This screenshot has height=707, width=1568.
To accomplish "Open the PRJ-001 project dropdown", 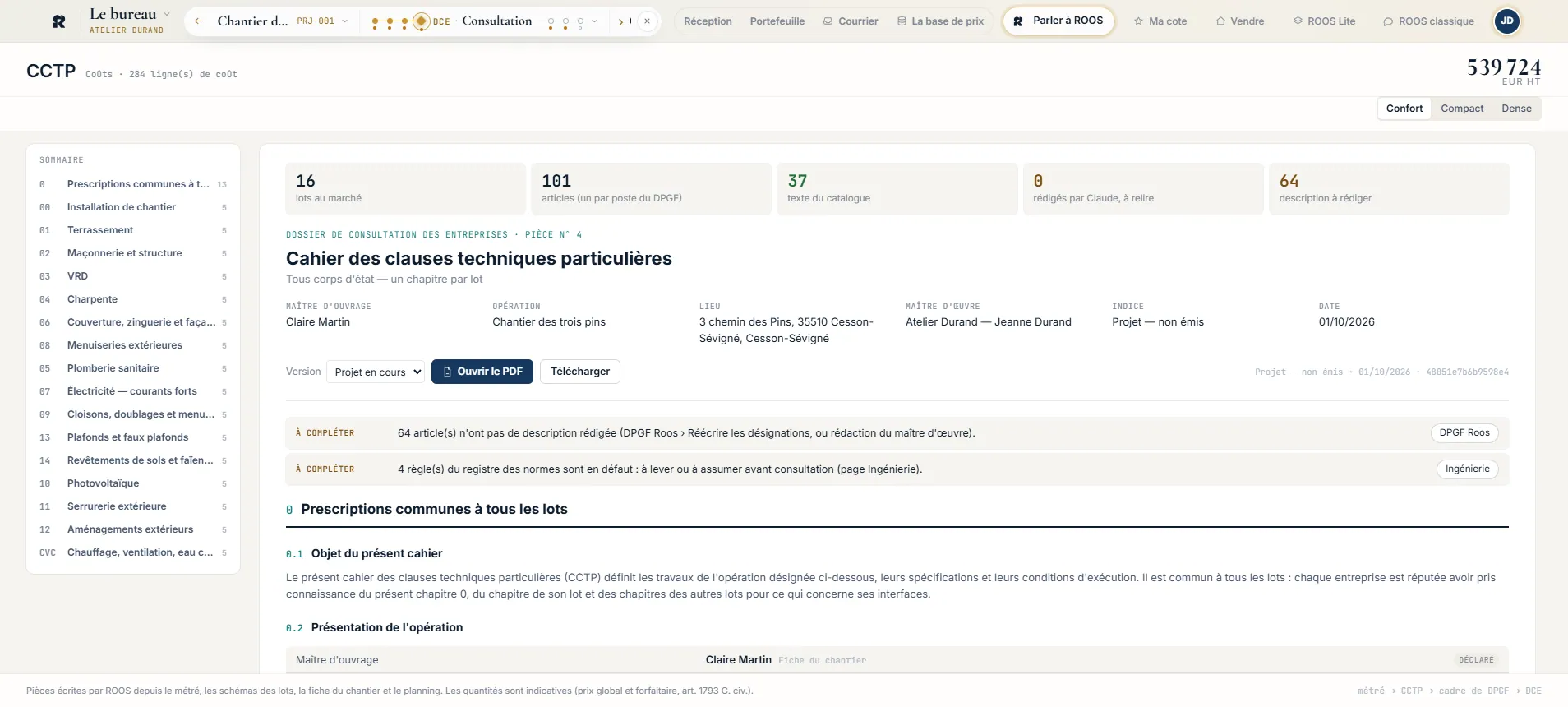I will pos(322,21).
